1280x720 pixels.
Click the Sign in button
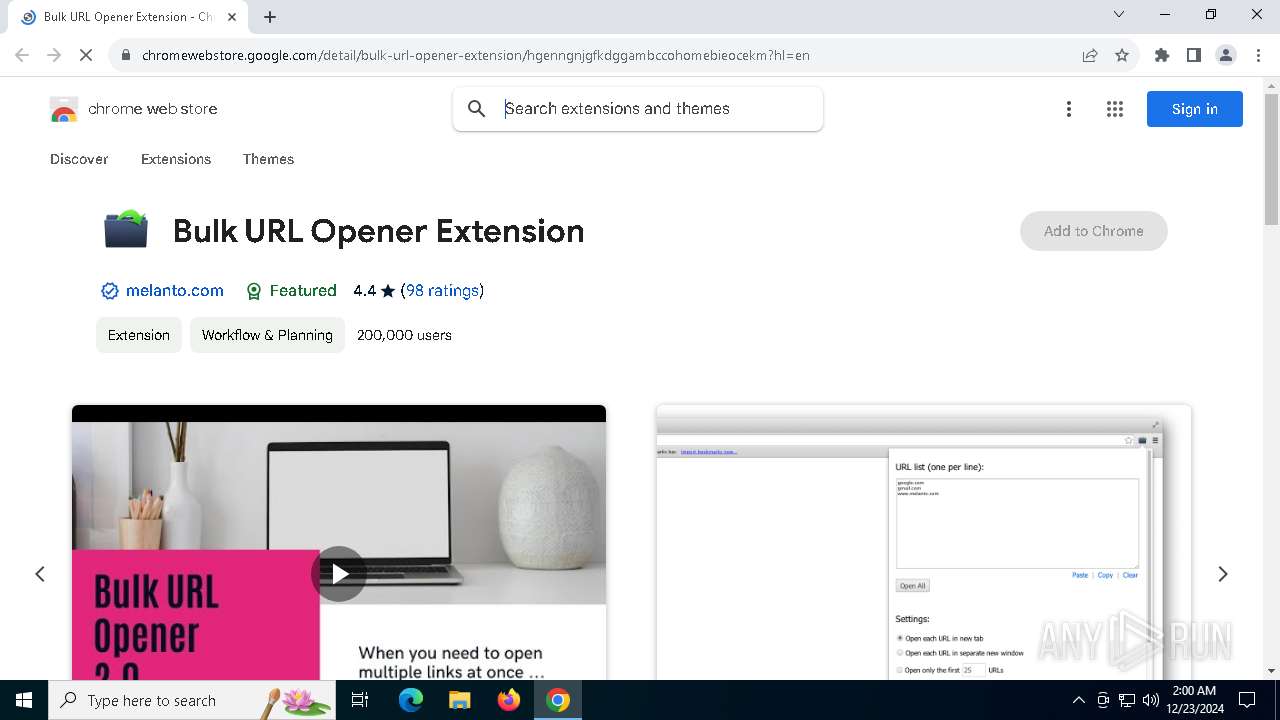(x=1195, y=109)
